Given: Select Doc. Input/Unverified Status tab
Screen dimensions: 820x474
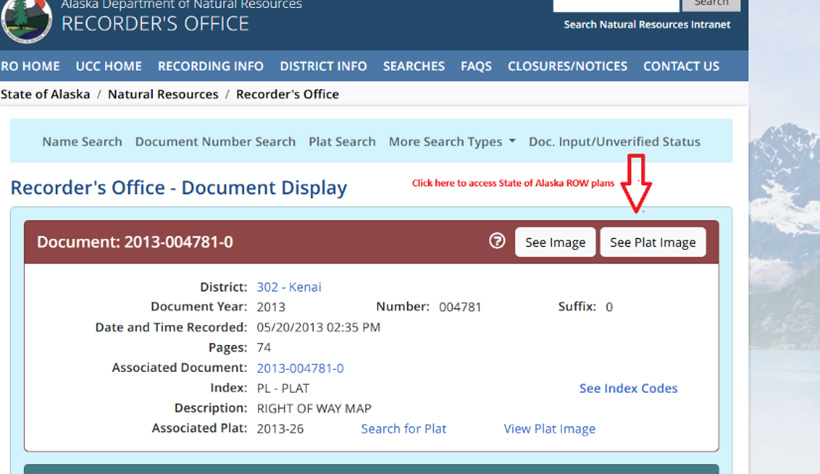Looking at the screenshot, I should (x=614, y=142).
